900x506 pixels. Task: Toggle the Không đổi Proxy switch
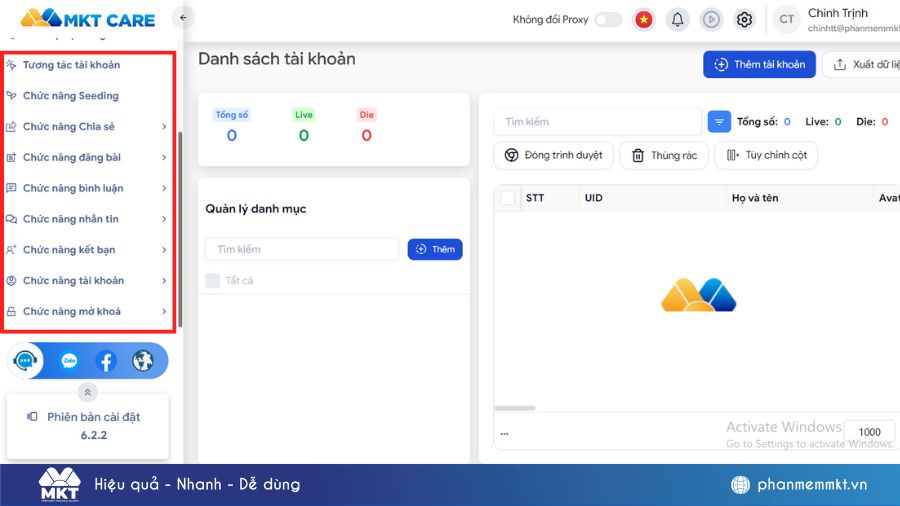(607, 19)
